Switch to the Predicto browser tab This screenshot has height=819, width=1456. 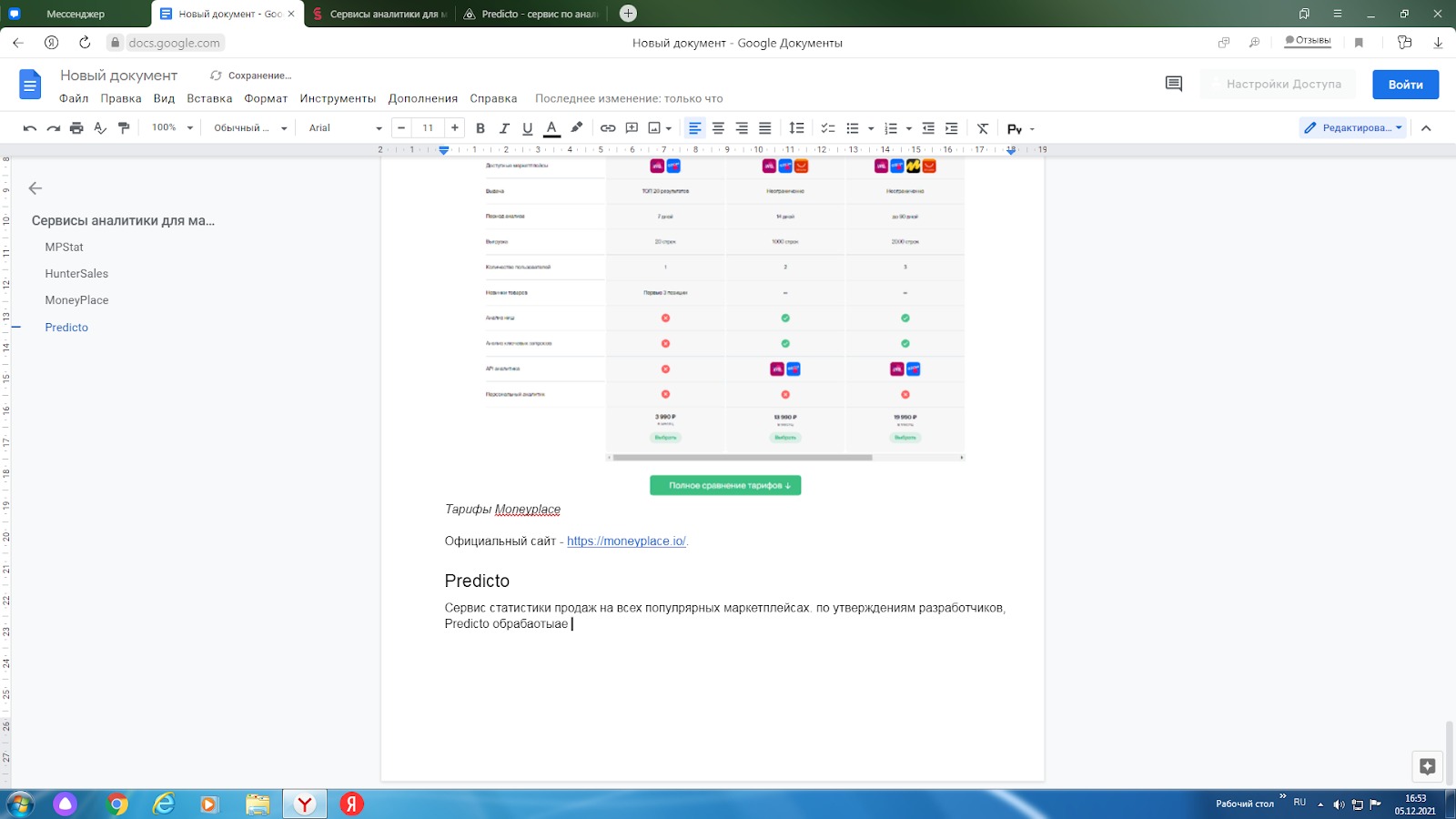[531, 14]
